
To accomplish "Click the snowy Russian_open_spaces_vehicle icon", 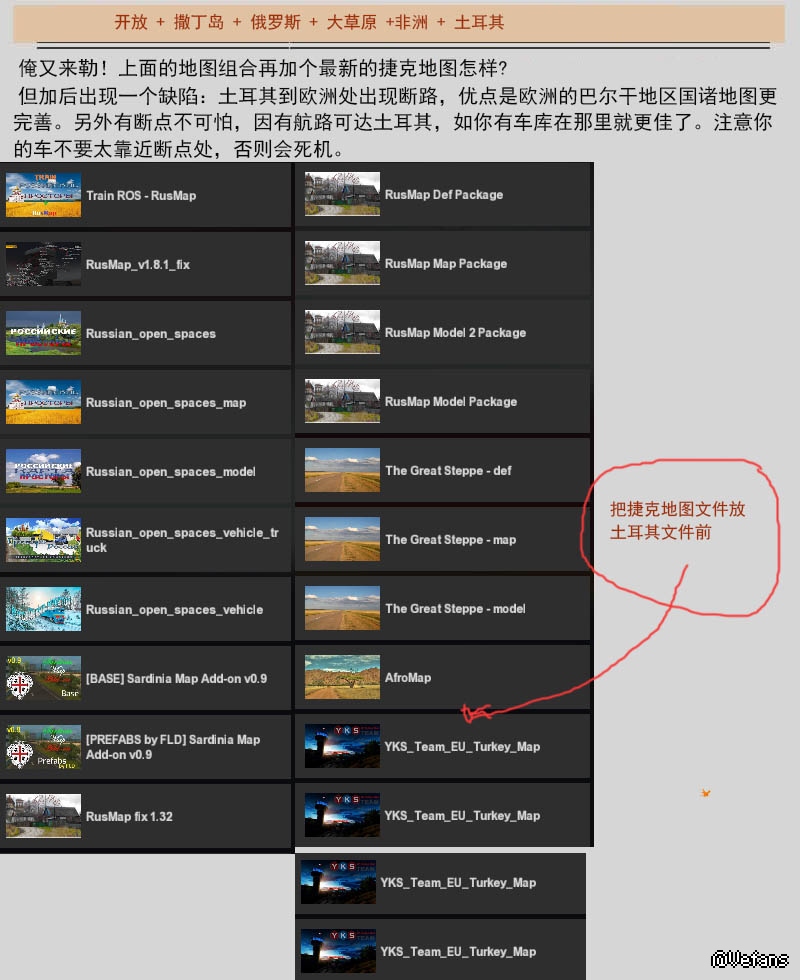I will point(43,609).
